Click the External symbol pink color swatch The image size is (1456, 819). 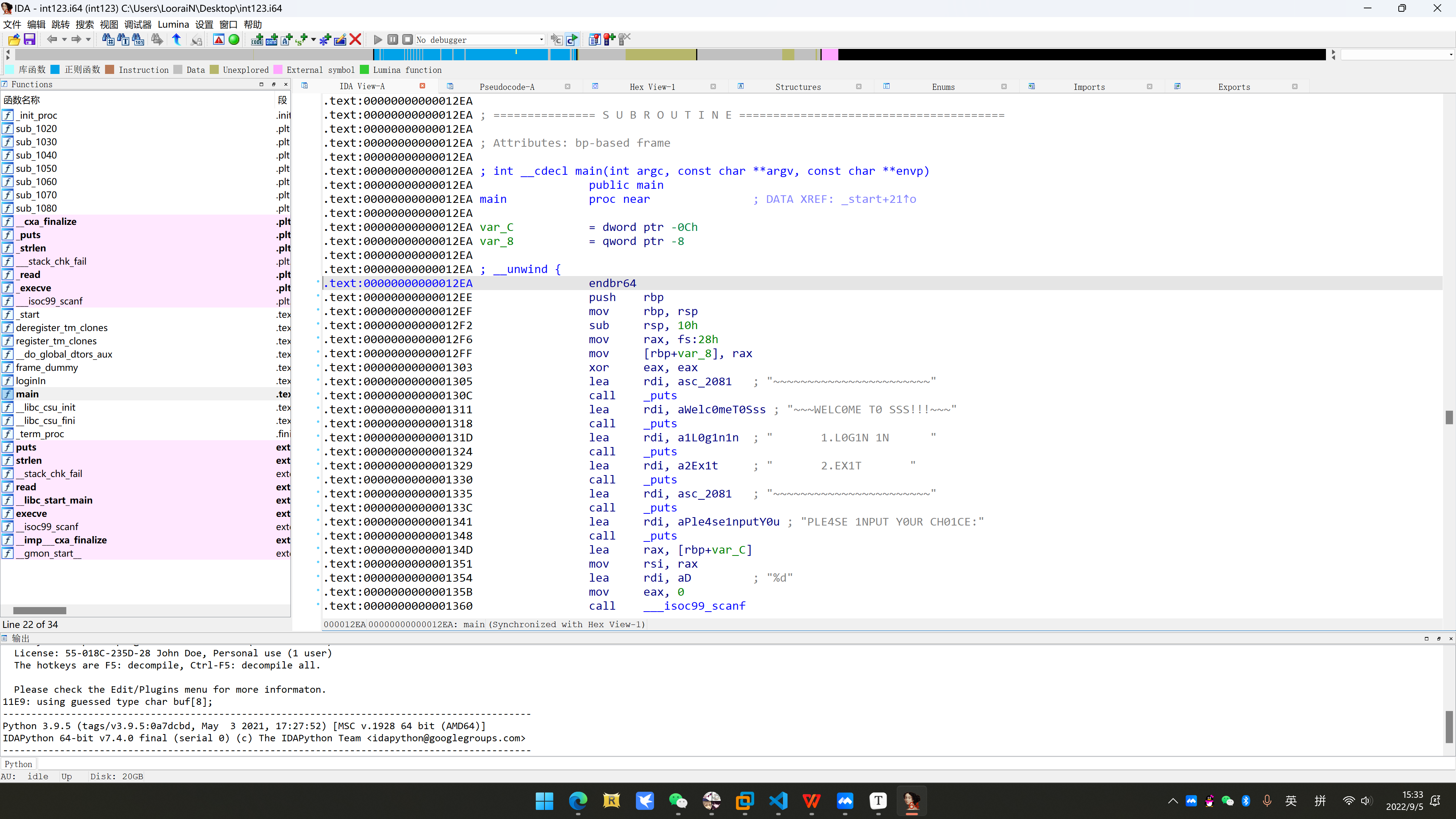click(x=278, y=69)
